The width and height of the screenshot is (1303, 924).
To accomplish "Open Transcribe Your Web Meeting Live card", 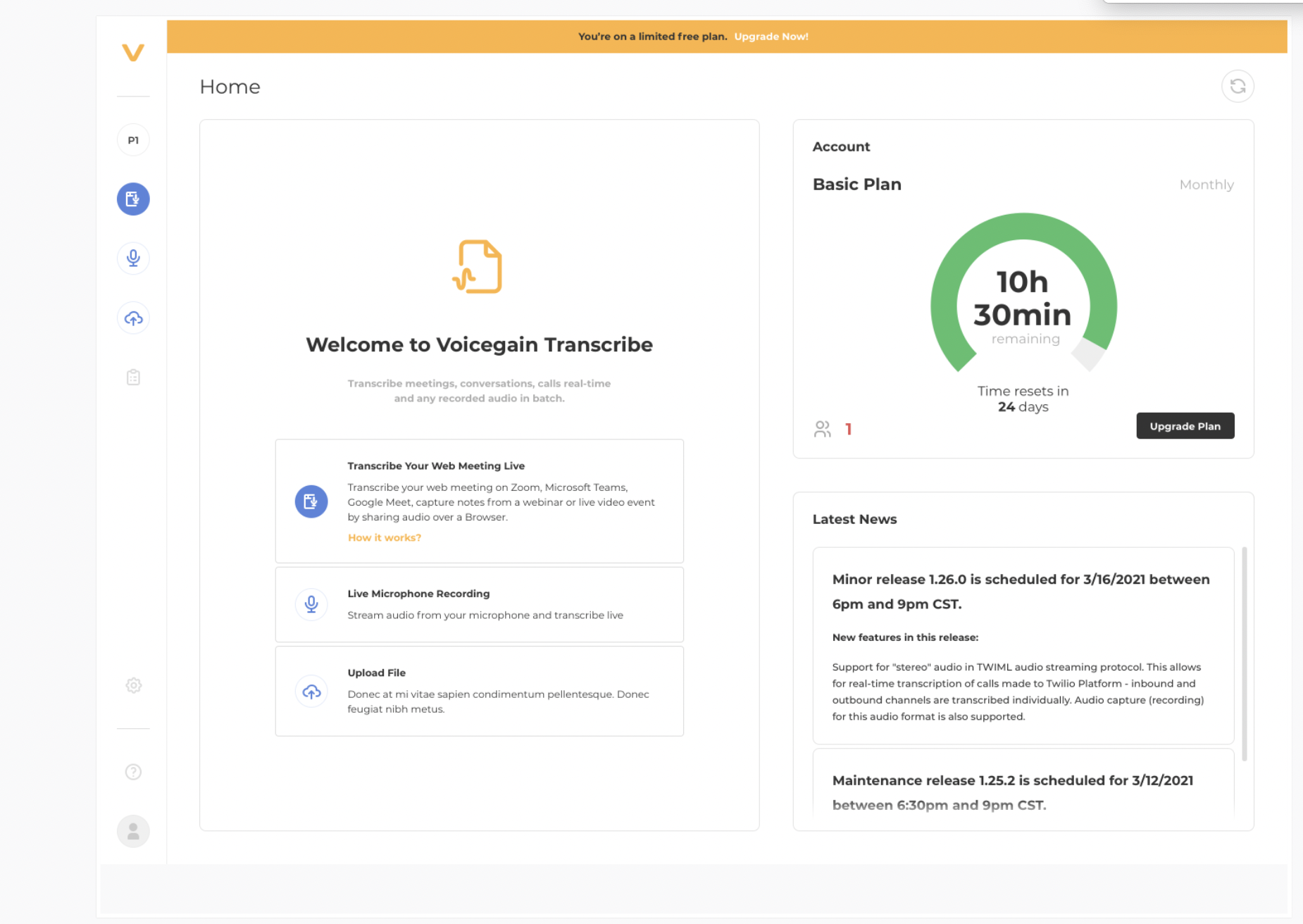I will 480,501.
